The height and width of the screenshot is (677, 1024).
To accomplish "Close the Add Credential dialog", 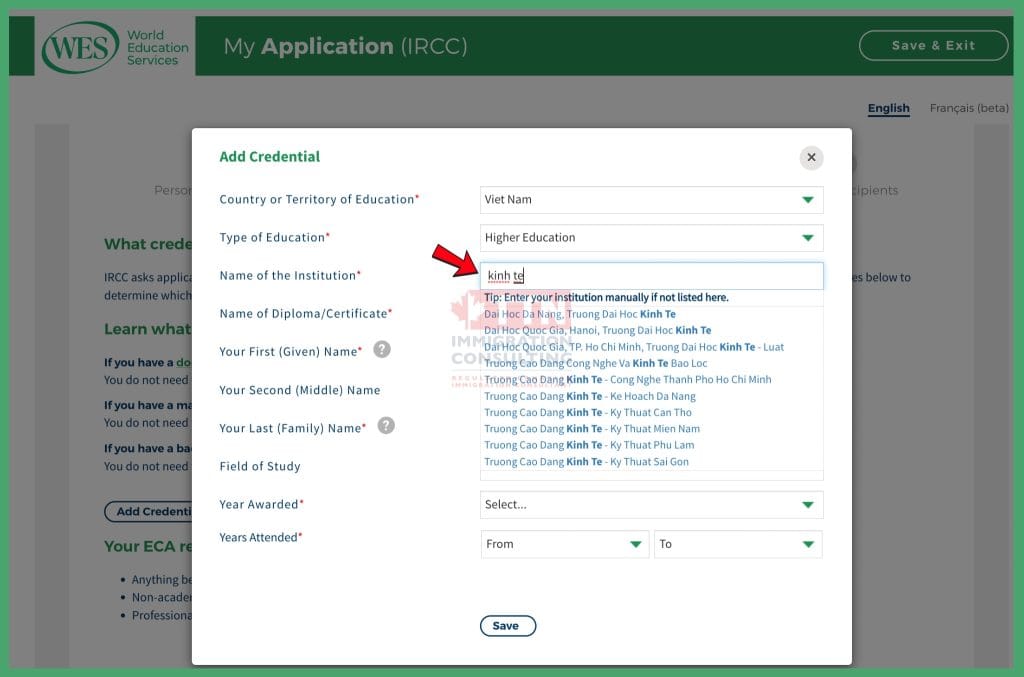I will (811, 157).
